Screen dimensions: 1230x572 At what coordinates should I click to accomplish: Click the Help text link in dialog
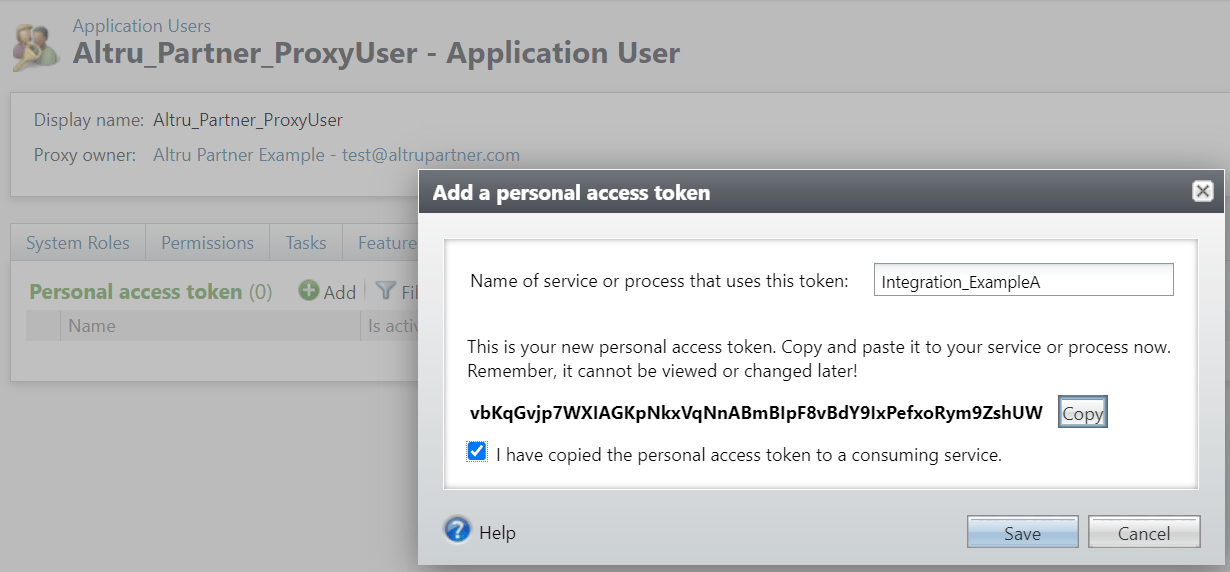click(x=497, y=533)
